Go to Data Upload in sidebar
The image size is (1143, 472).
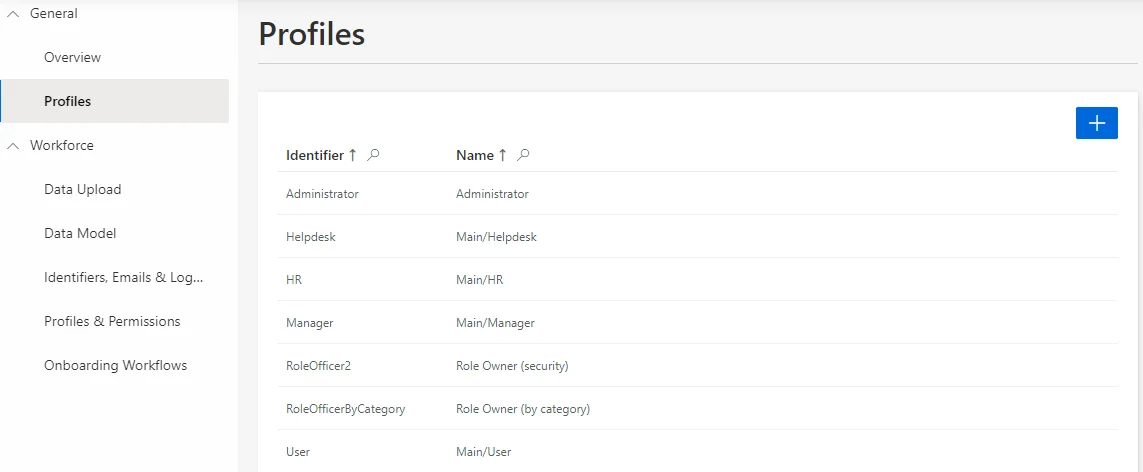coord(82,190)
